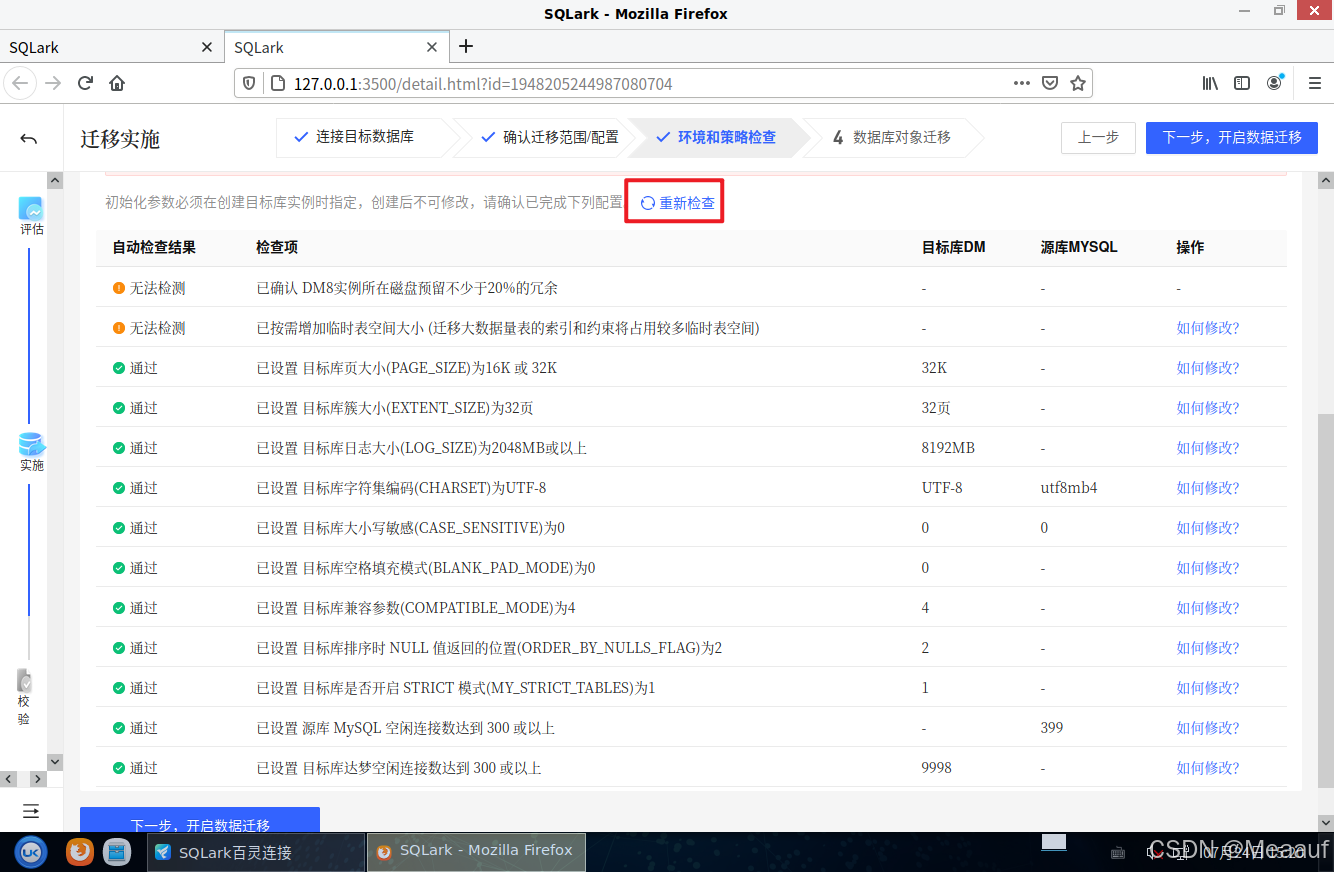Open page actions three-dots menu
This screenshot has height=872, width=1334.
click(x=1021, y=83)
